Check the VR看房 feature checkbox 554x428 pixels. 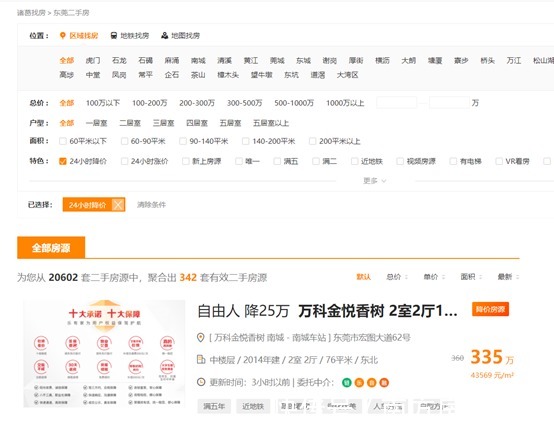pos(499,162)
